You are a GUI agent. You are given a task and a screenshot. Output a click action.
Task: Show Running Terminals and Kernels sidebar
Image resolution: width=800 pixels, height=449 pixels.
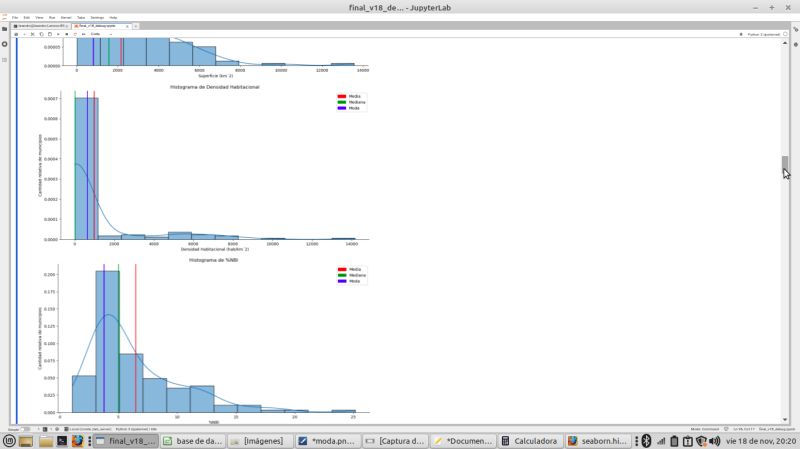click(5, 44)
